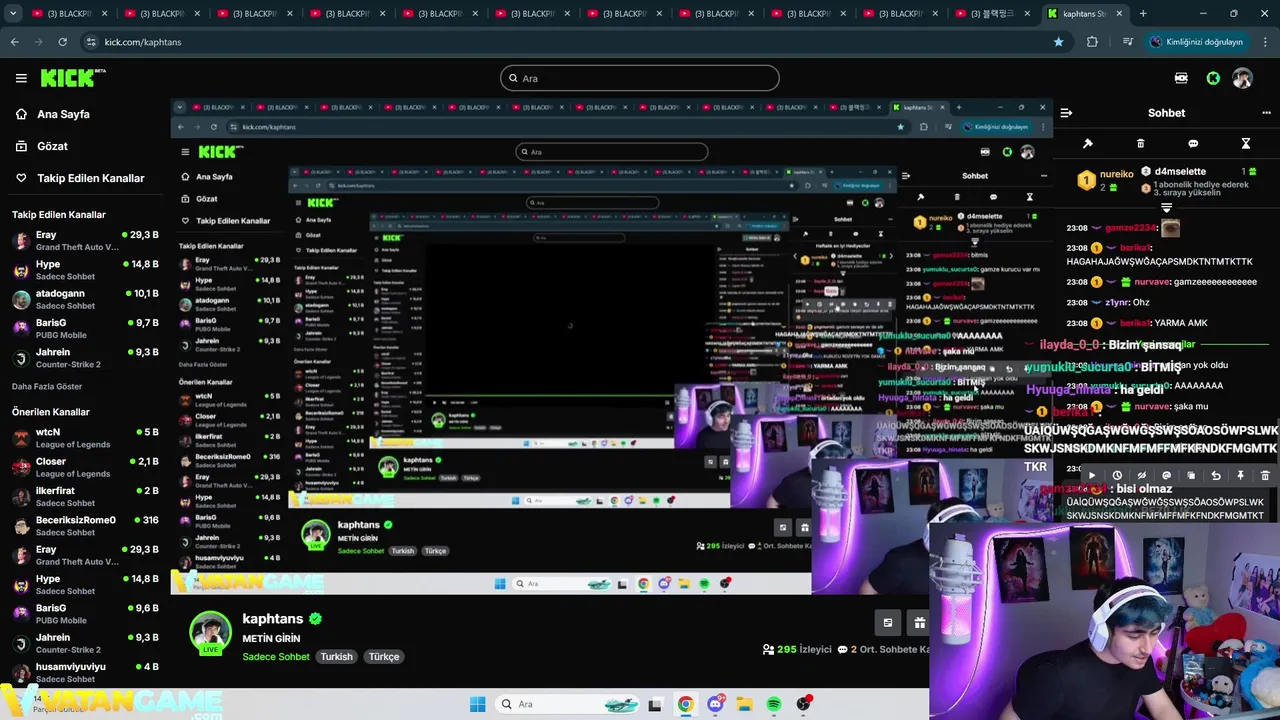Open ilkerfirat channel in sidebar

coord(84,496)
